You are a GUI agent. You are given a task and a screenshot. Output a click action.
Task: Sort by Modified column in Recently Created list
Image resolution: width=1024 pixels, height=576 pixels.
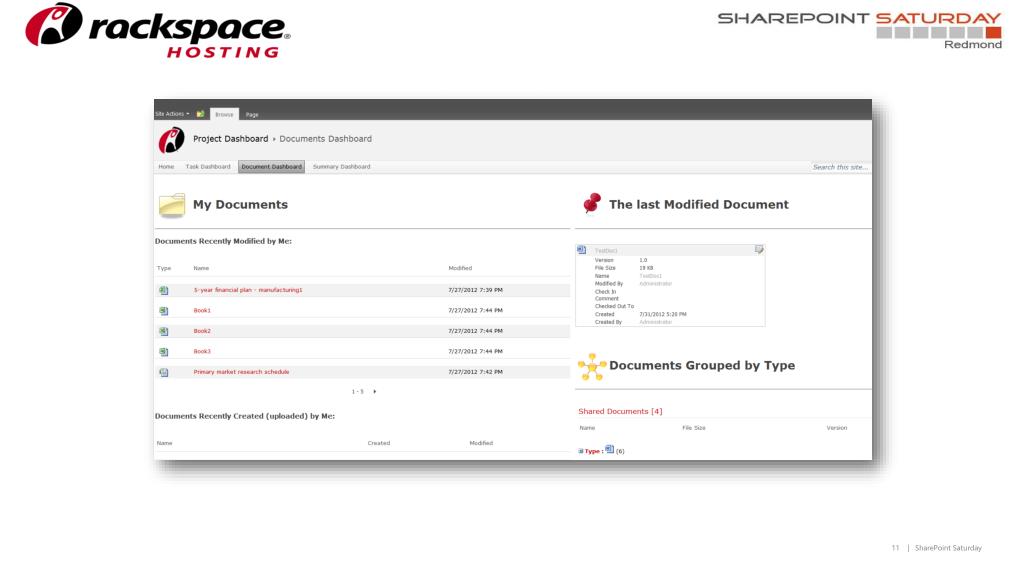[x=481, y=443]
